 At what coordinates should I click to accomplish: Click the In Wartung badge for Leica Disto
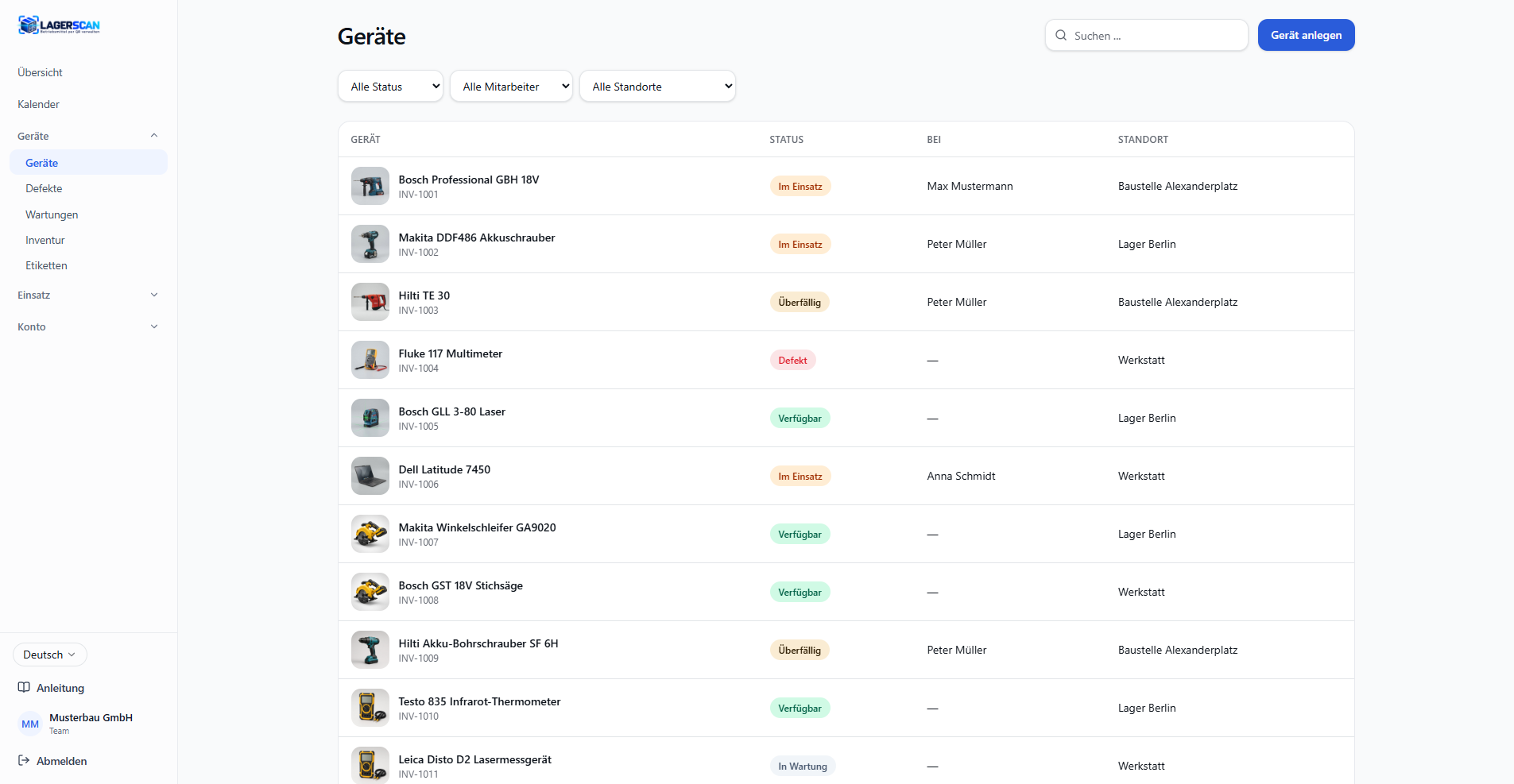coord(803,766)
